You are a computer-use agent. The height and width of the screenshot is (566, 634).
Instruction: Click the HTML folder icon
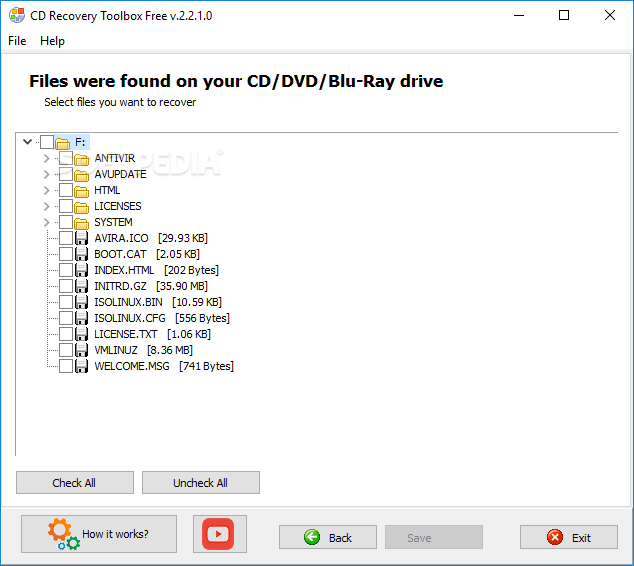(82, 191)
